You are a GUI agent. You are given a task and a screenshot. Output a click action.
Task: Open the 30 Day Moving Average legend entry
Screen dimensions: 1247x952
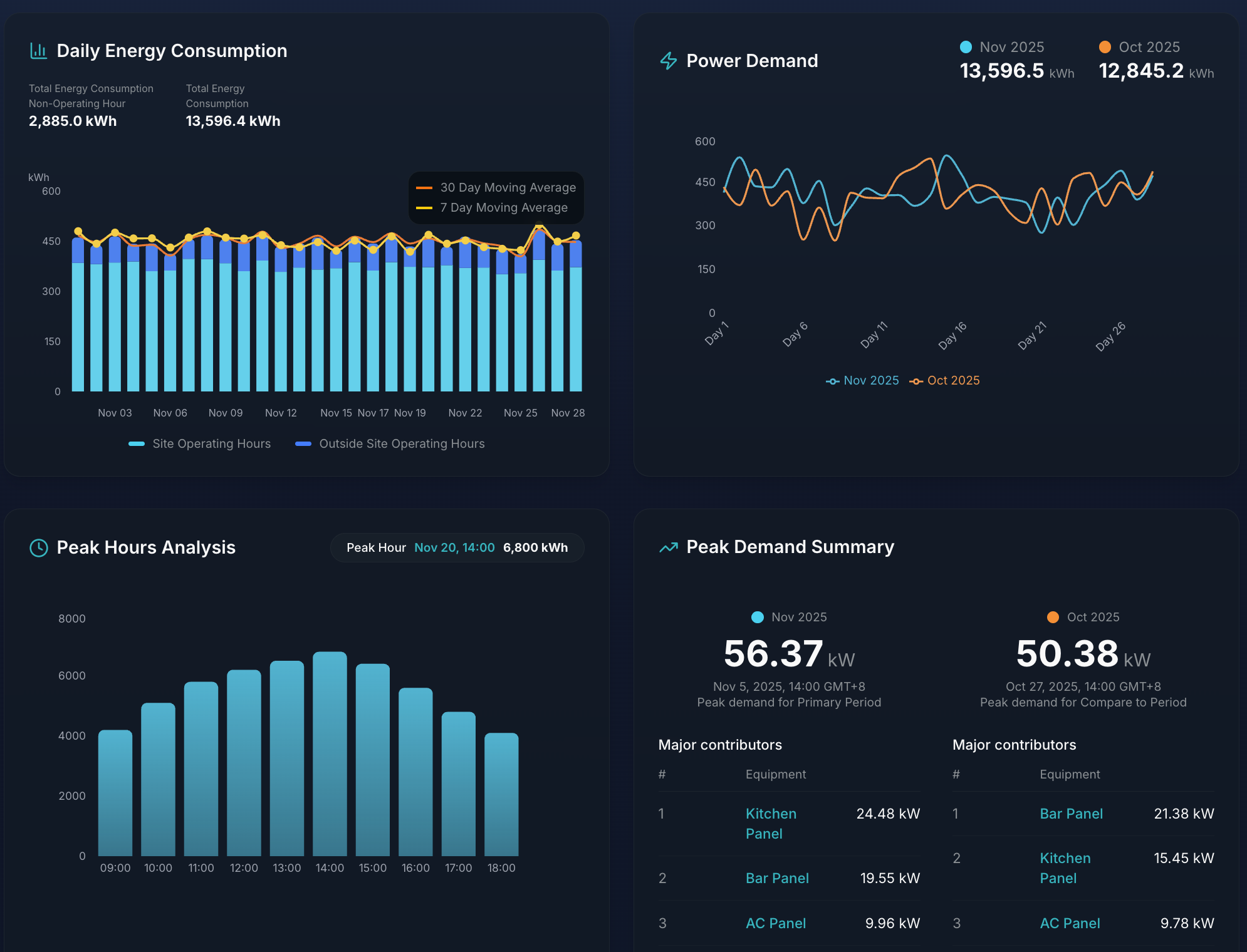click(x=496, y=187)
